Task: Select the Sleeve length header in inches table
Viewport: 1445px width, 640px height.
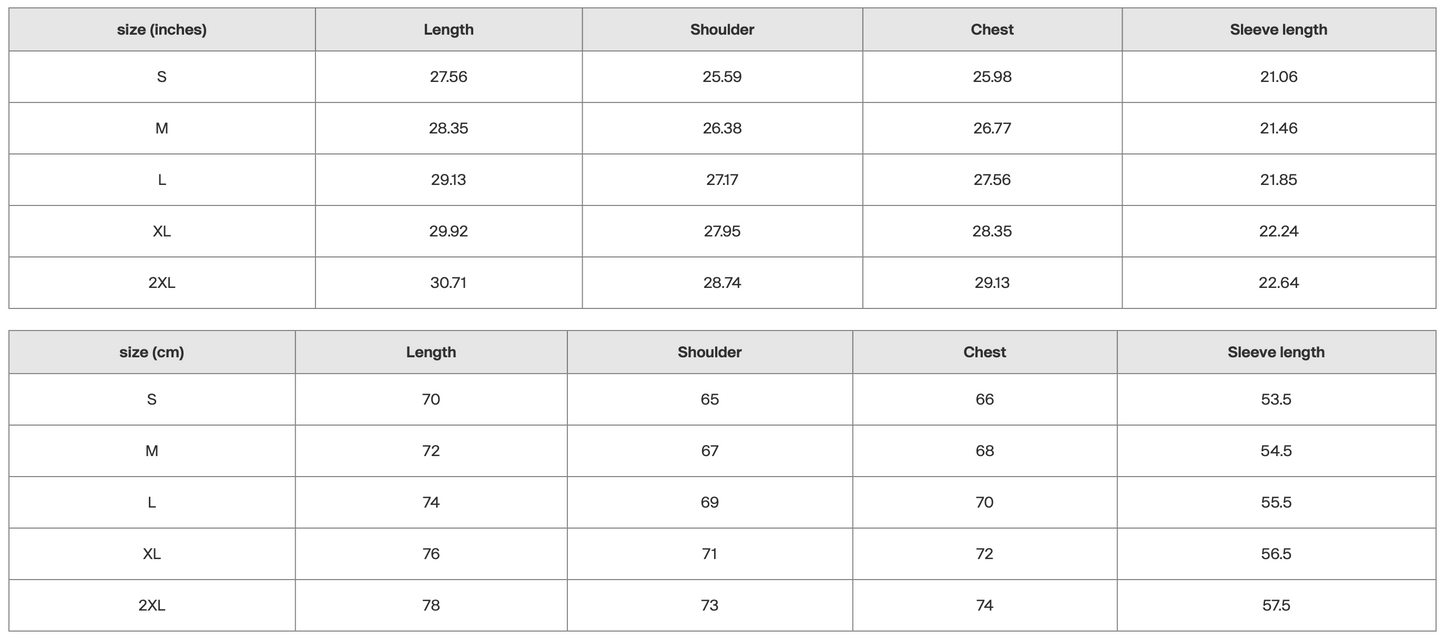Action: (x=1278, y=30)
